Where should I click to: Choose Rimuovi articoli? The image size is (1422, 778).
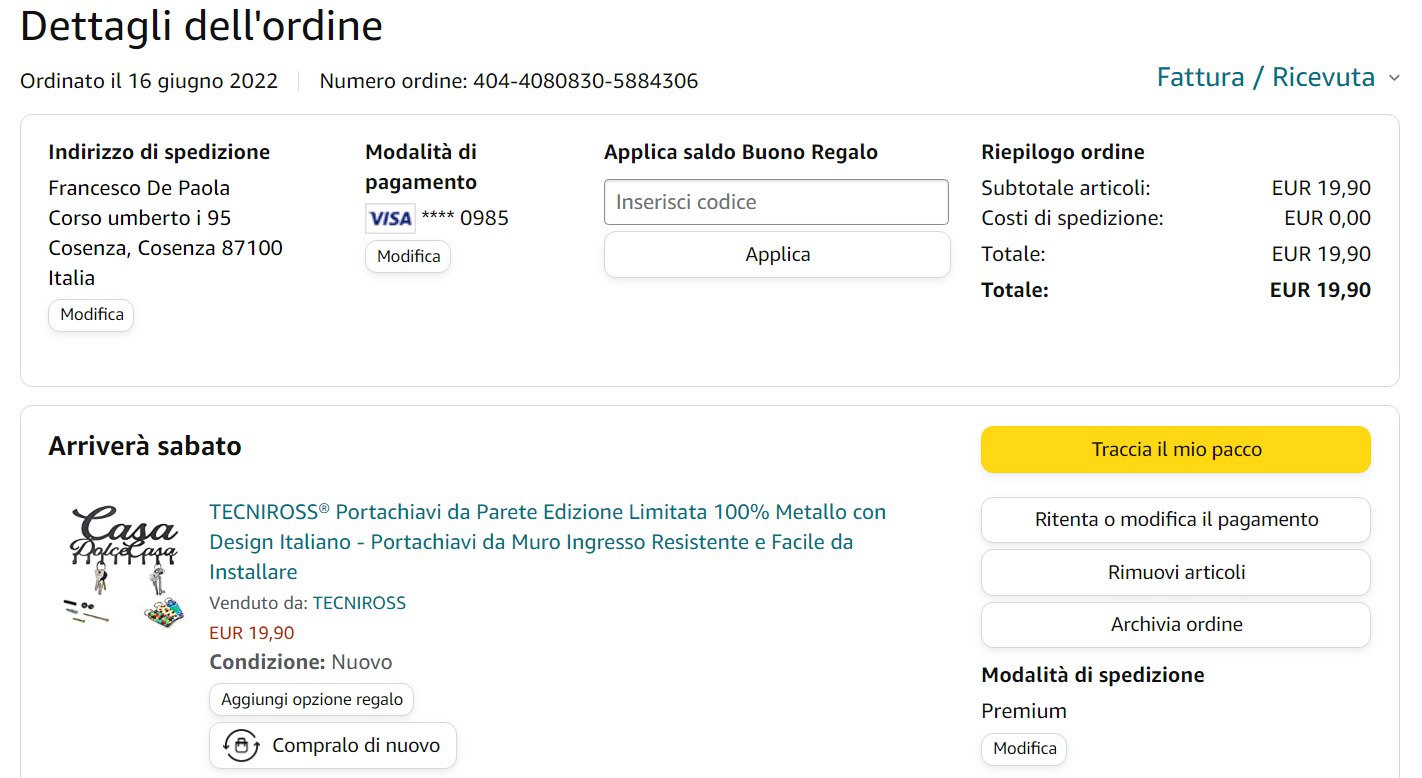[x=1176, y=572]
